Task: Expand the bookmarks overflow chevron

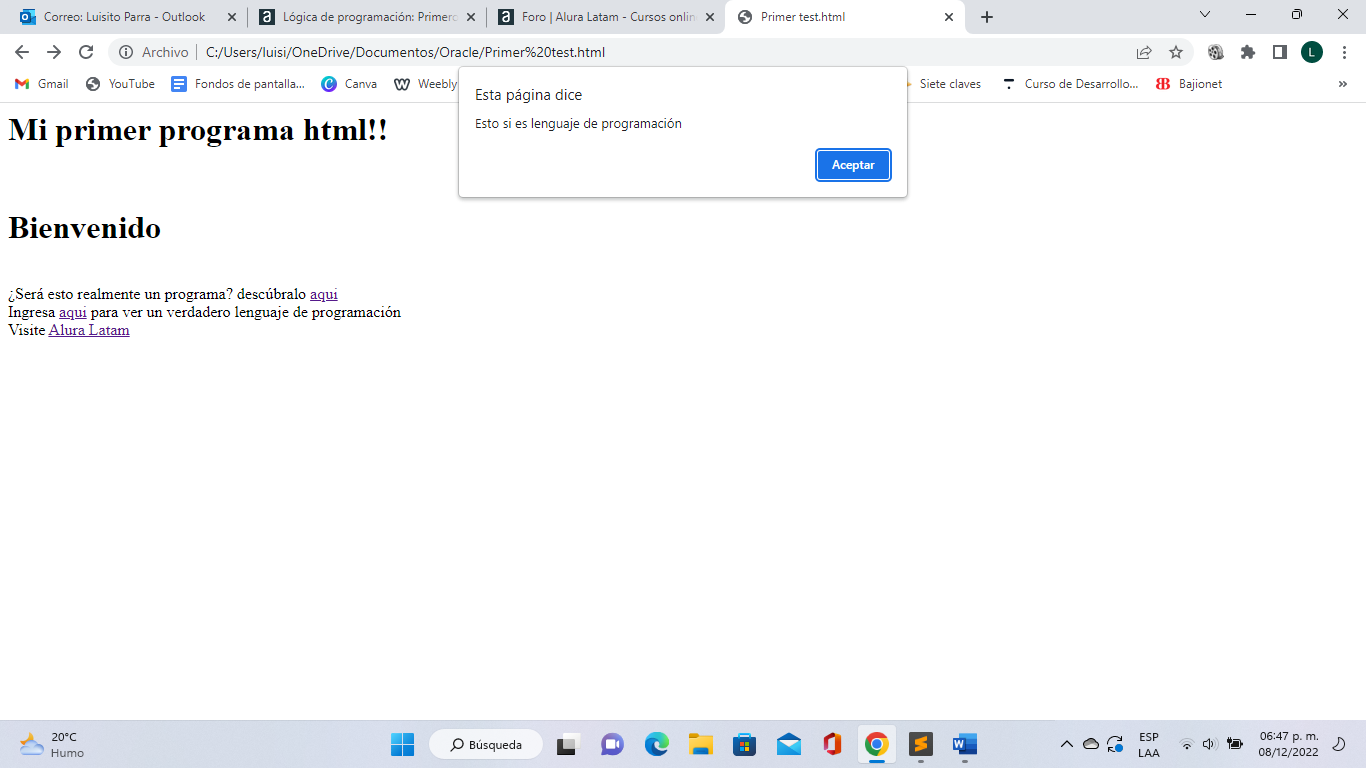Action: (x=1342, y=84)
